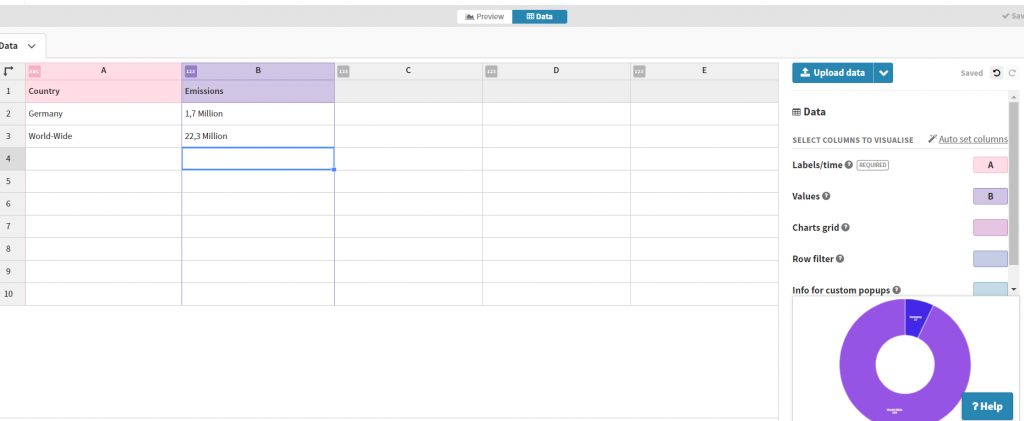Click the Help button
This screenshot has width=1024, height=421.
[987, 406]
